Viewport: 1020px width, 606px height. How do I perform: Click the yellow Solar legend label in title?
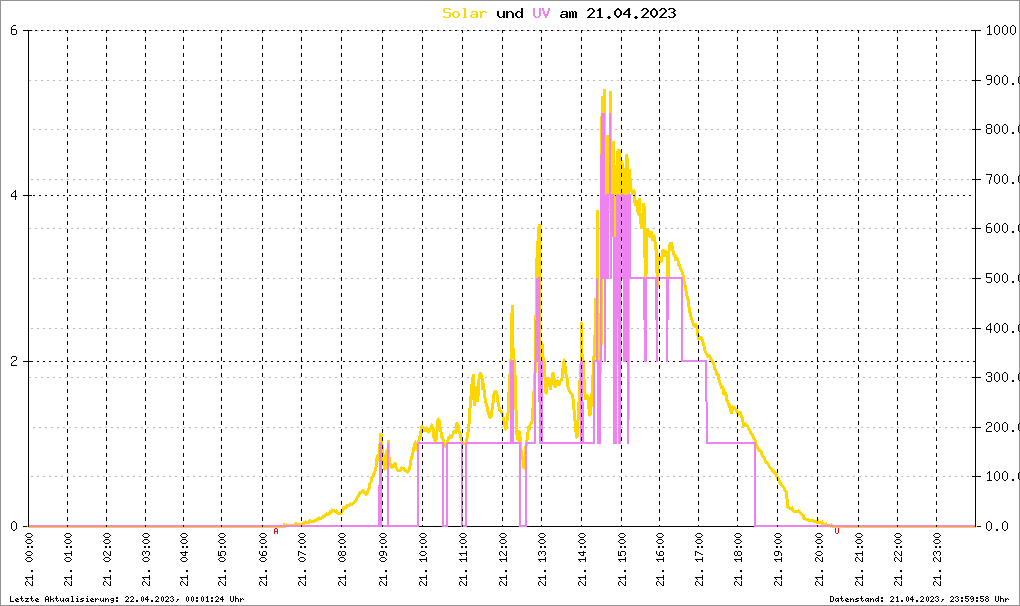pos(464,13)
